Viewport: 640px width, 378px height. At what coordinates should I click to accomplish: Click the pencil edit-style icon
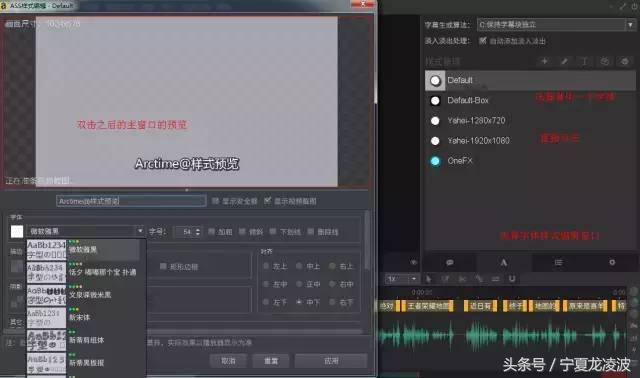pos(564,61)
